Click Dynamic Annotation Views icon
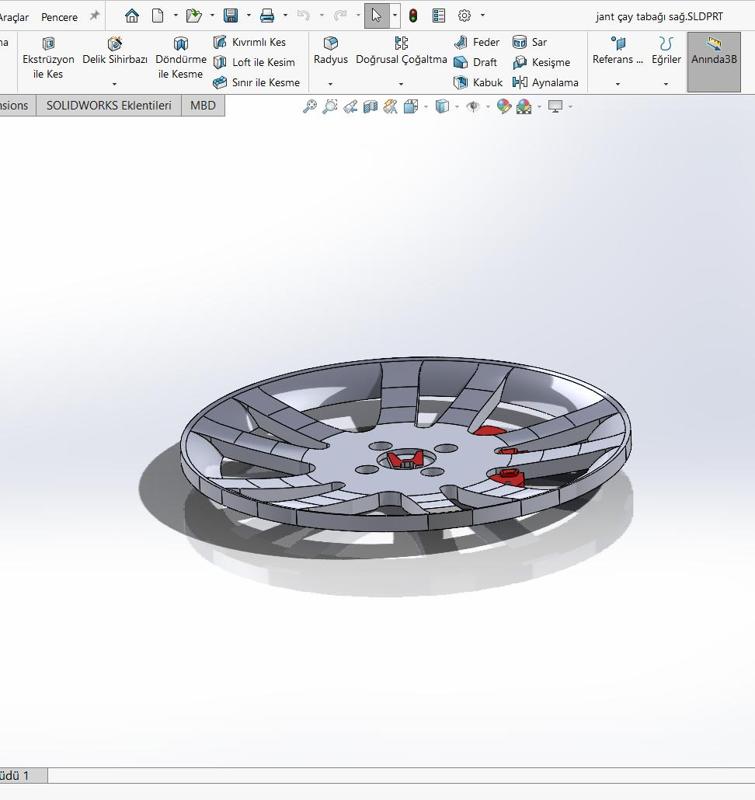 [x=390, y=106]
